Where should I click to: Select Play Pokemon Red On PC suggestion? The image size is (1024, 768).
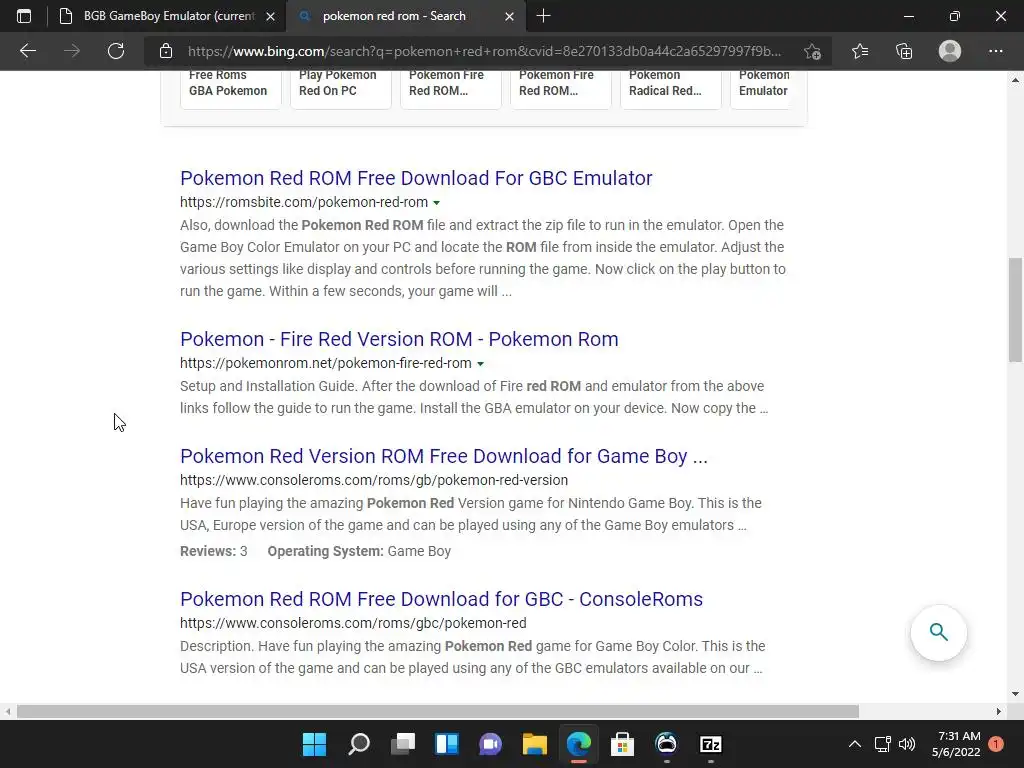pos(340,88)
